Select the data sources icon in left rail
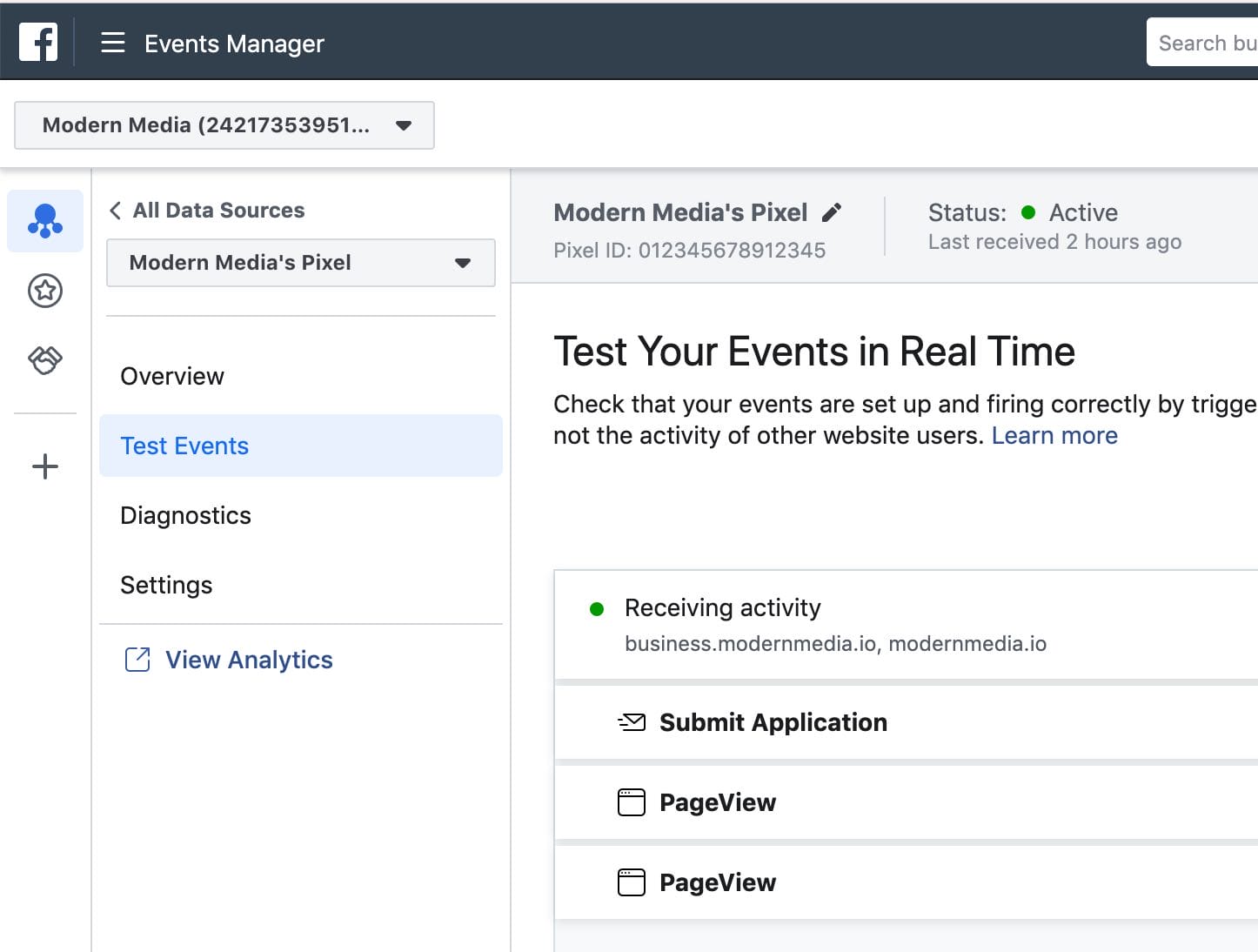1258x952 pixels. click(45, 221)
